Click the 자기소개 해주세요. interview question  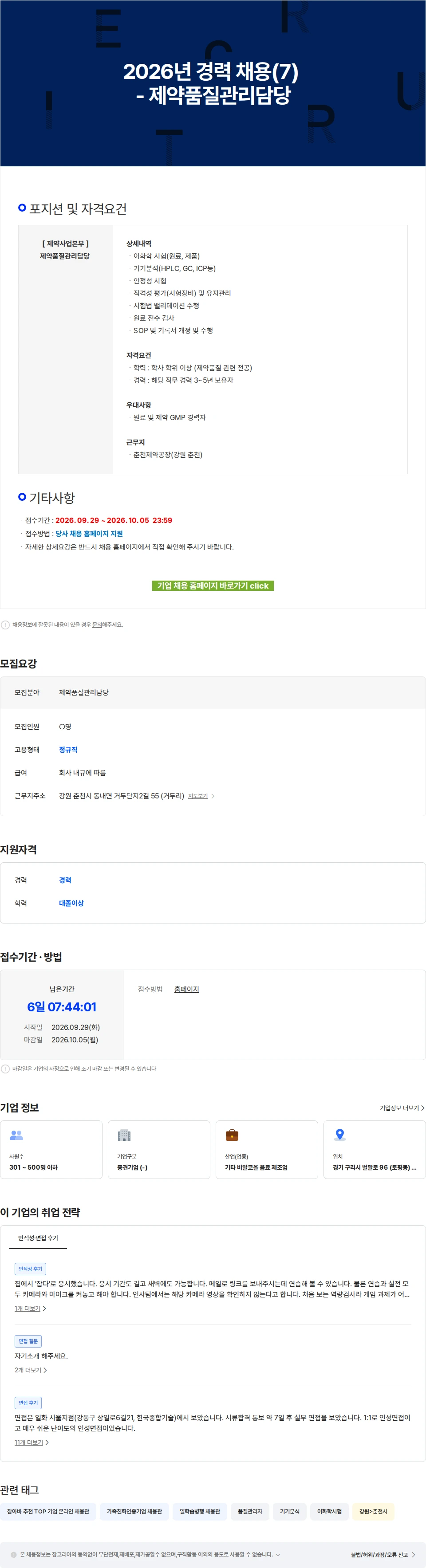(x=41, y=1356)
